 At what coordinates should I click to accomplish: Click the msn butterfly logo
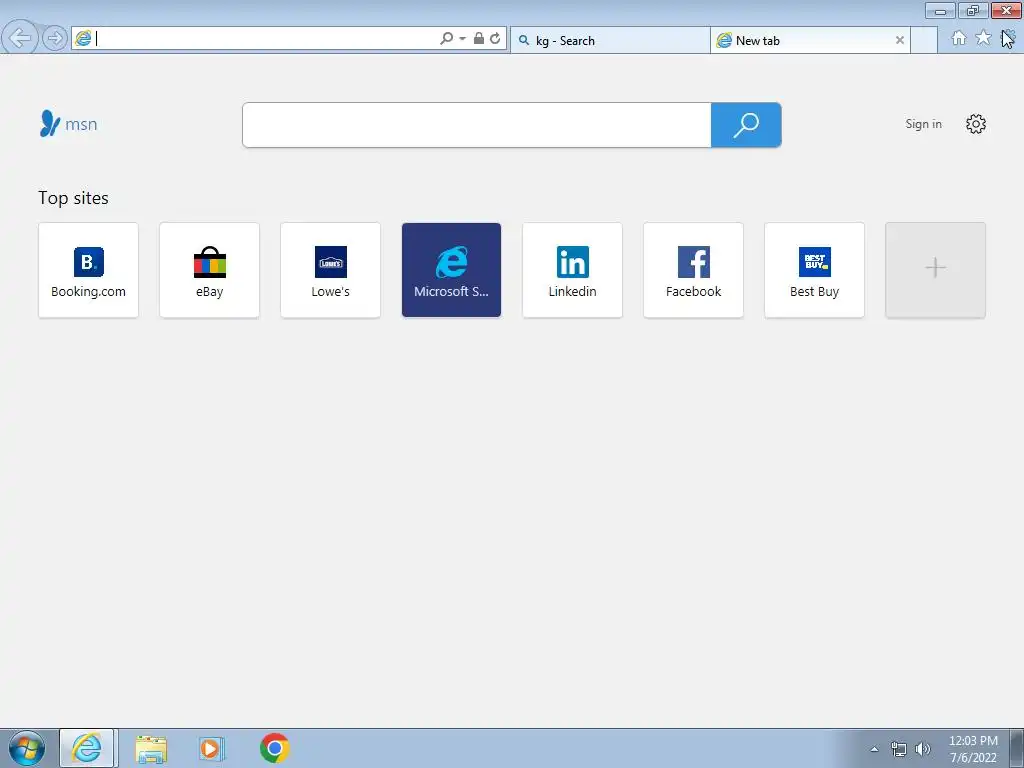[x=69, y=123]
